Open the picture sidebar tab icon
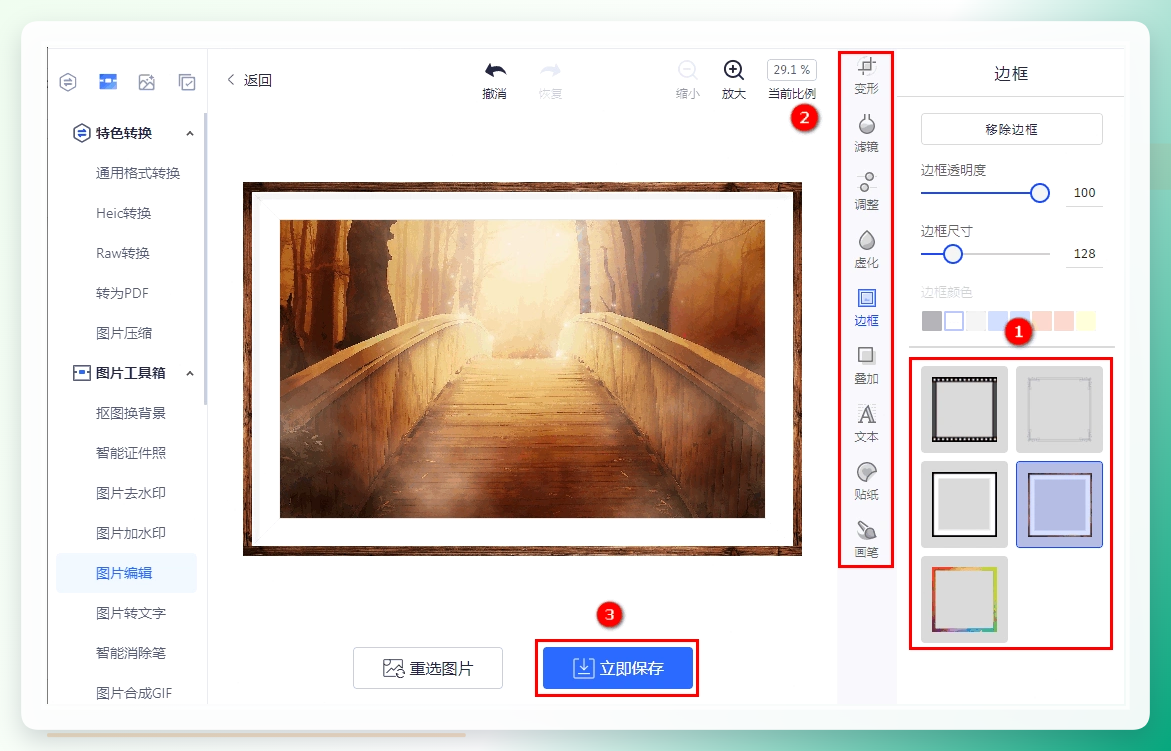The width and height of the screenshot is (1171, 751). coord(147,81)
